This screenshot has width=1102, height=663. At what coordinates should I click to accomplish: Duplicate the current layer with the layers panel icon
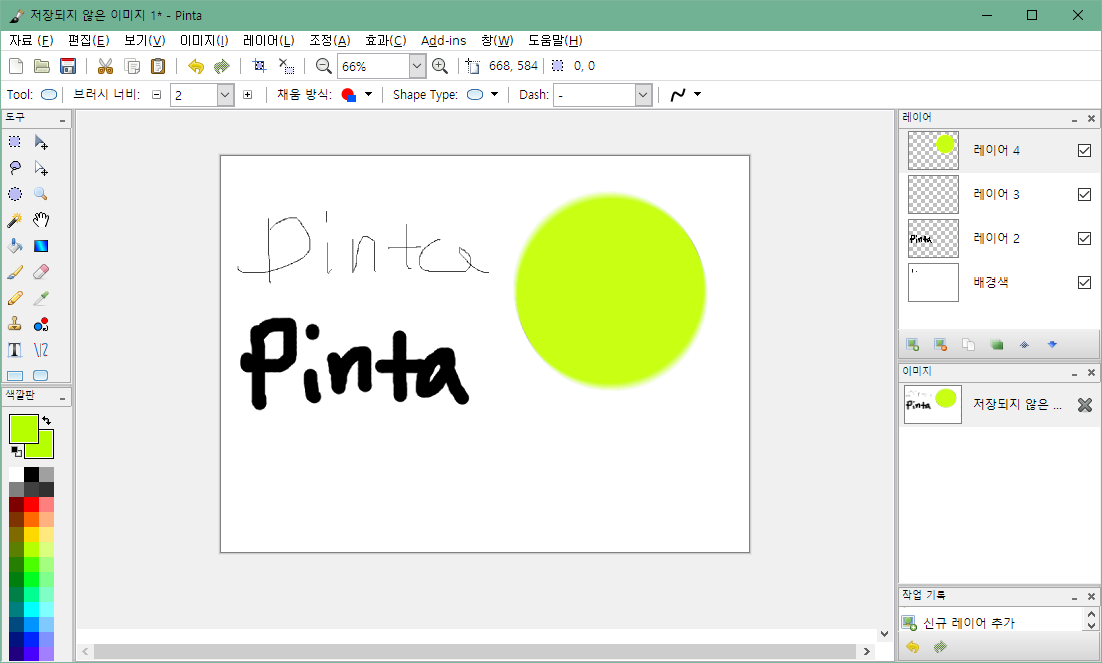click(968, 345)
